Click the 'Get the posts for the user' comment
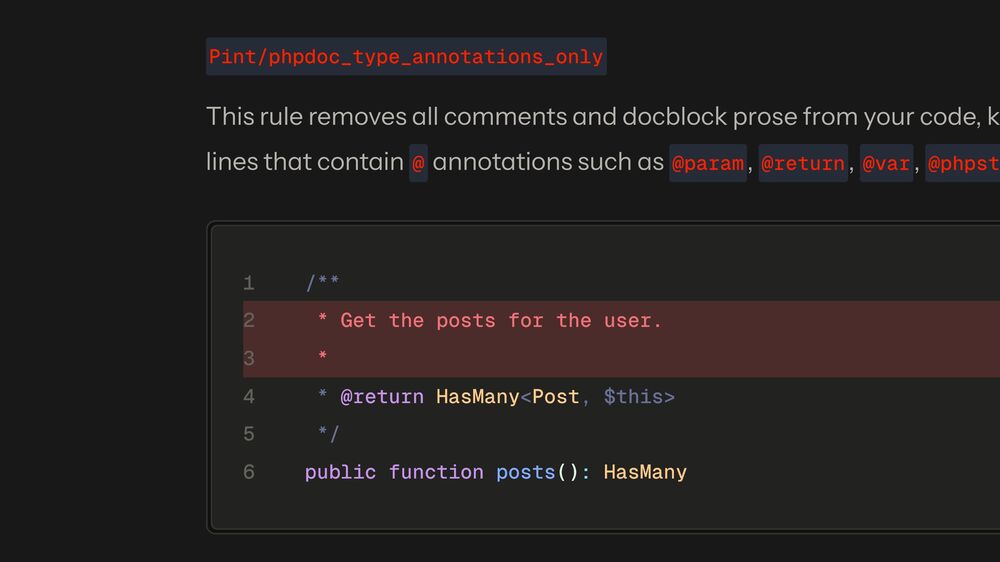1000x562 pixels. point(501,321)
